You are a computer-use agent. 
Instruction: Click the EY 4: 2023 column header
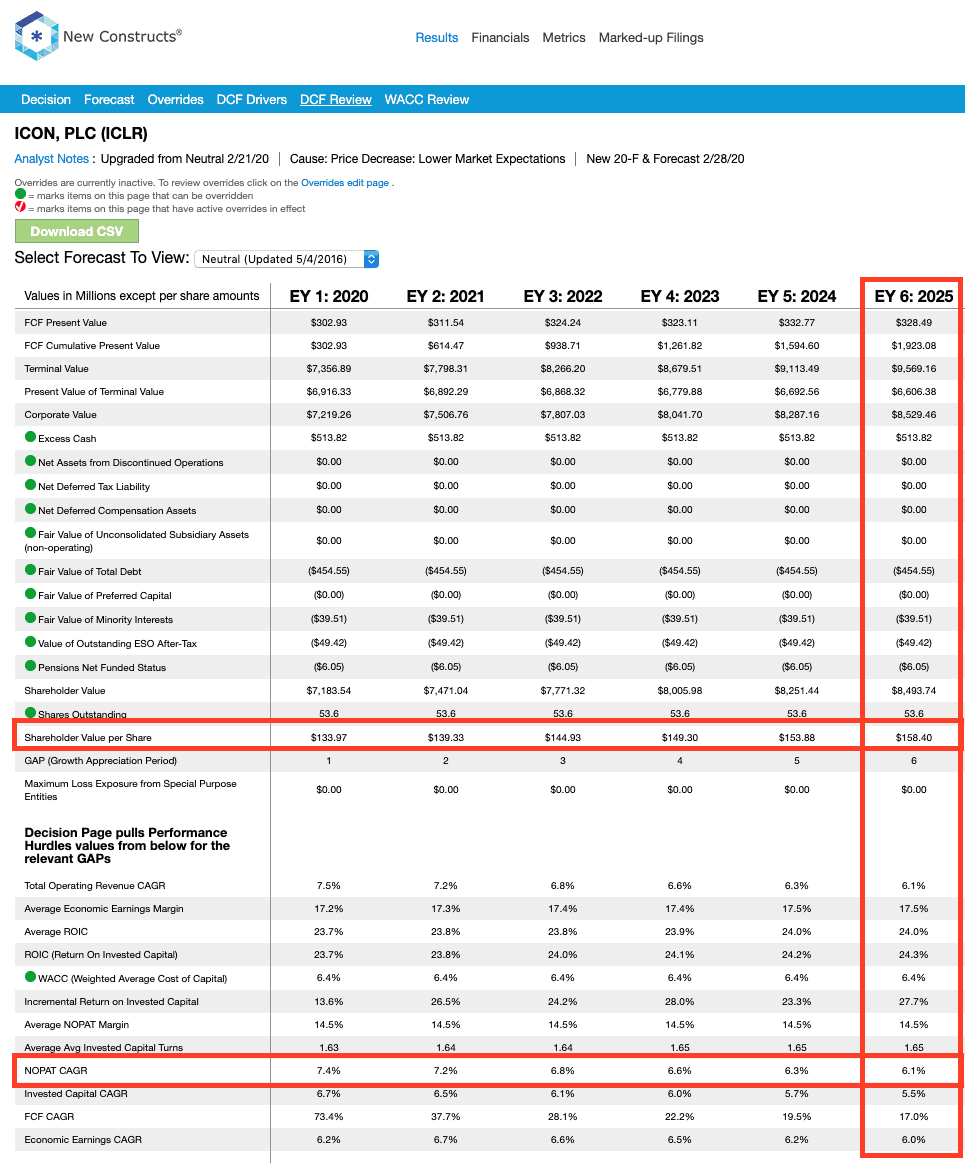[680, 297]
